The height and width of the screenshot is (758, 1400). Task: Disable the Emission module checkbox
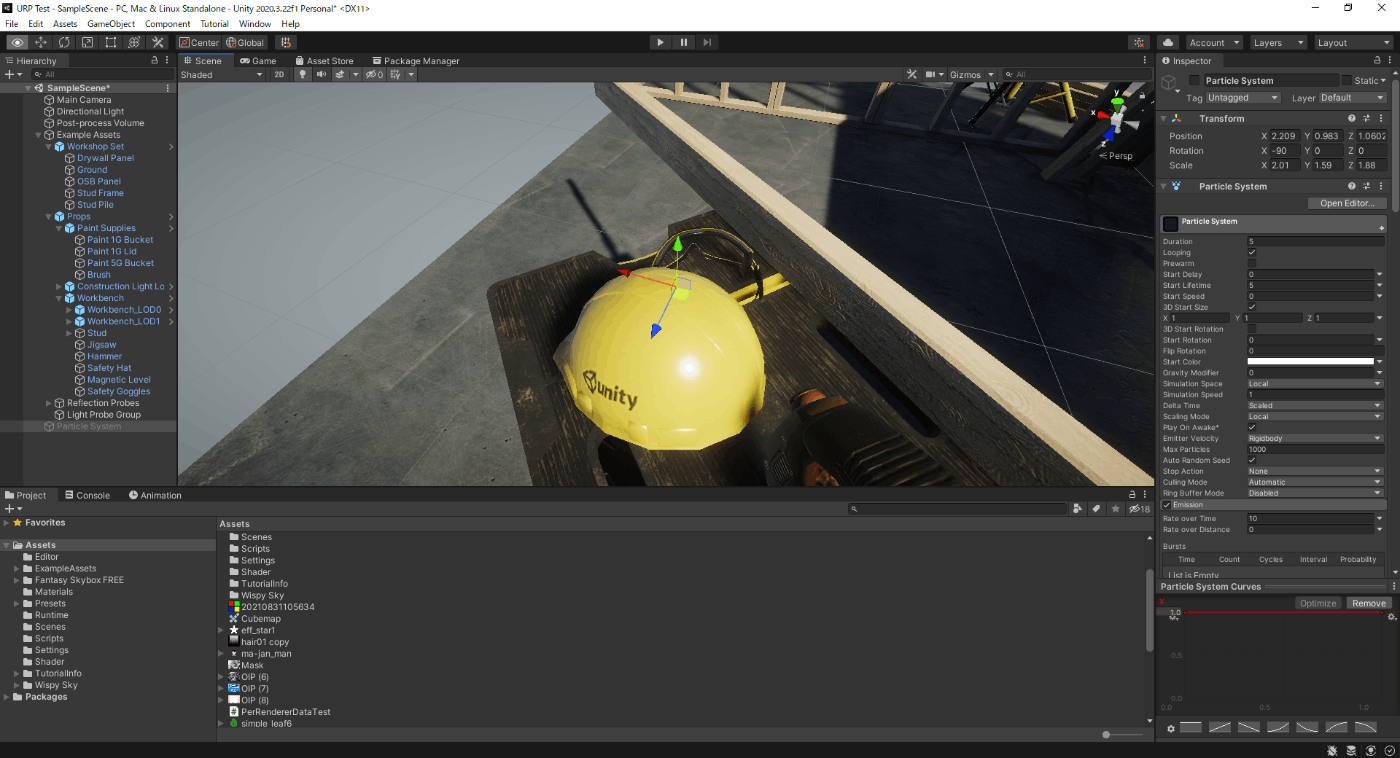(1167, 505)
